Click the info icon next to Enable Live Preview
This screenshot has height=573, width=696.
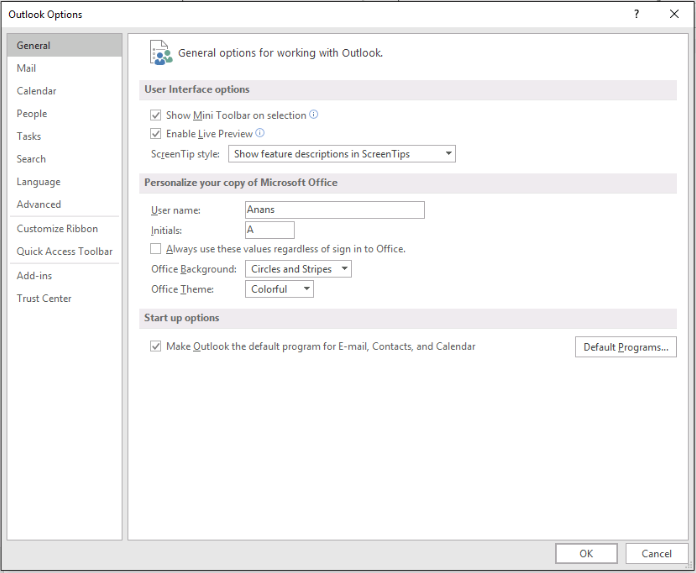[260, 133]
